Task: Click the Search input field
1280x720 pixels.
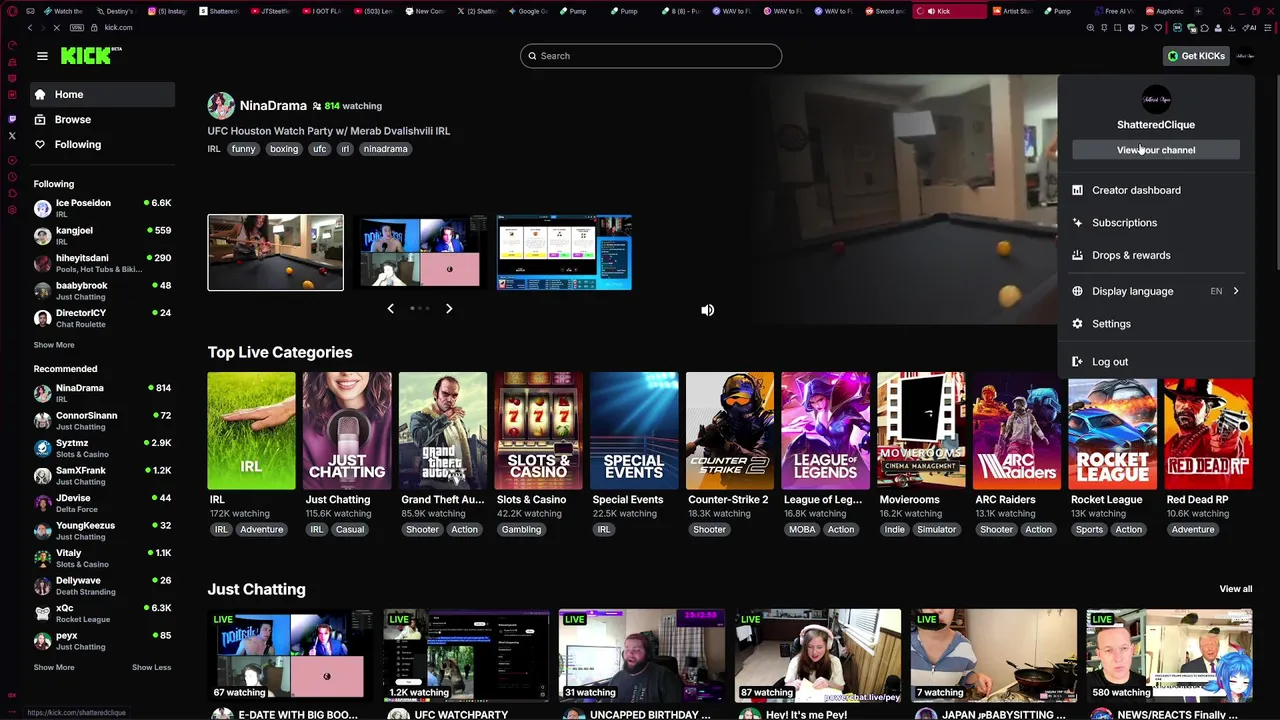Action: 651,56
